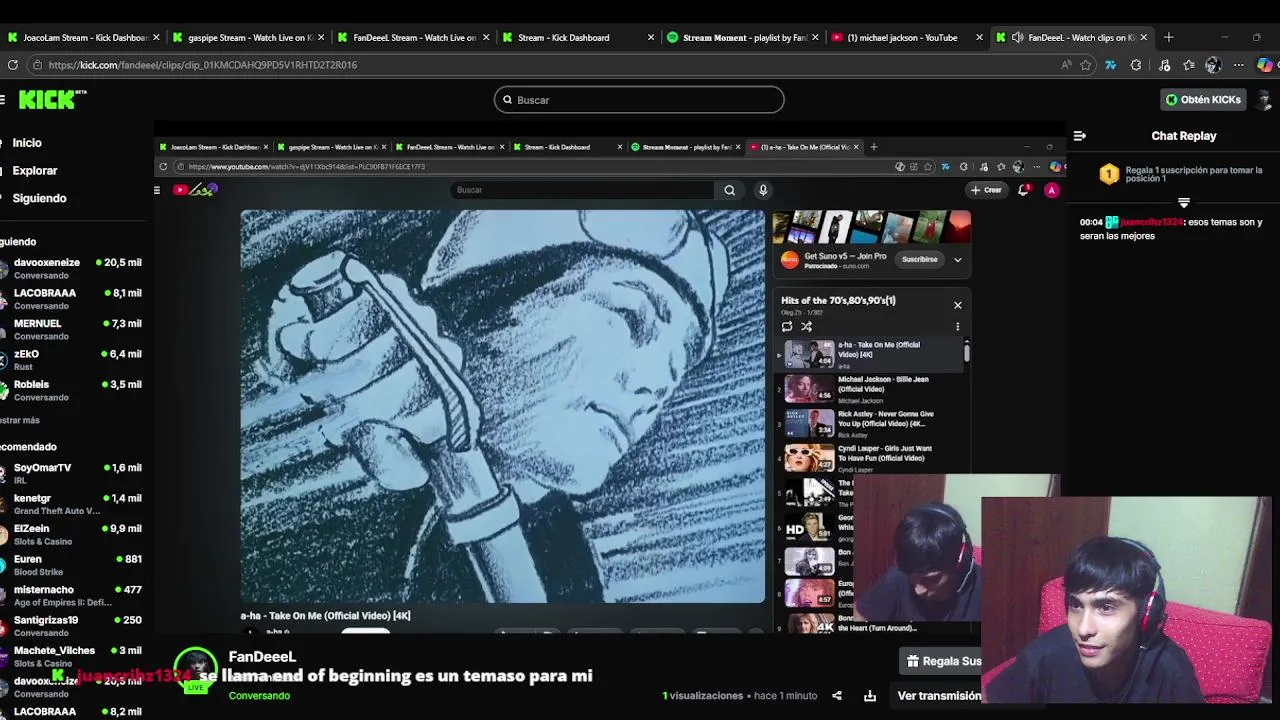Click FanDeeeL channel avatar with LIVE badge
Image resolution: width=1280 pixels, height=720 pixels.
195,670
